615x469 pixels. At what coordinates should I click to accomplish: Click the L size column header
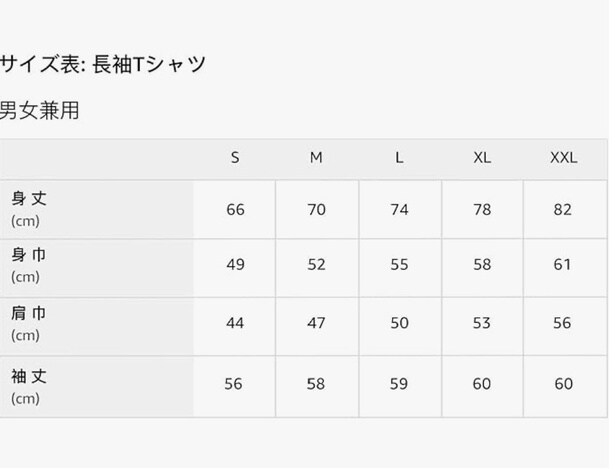coord(399,158)
